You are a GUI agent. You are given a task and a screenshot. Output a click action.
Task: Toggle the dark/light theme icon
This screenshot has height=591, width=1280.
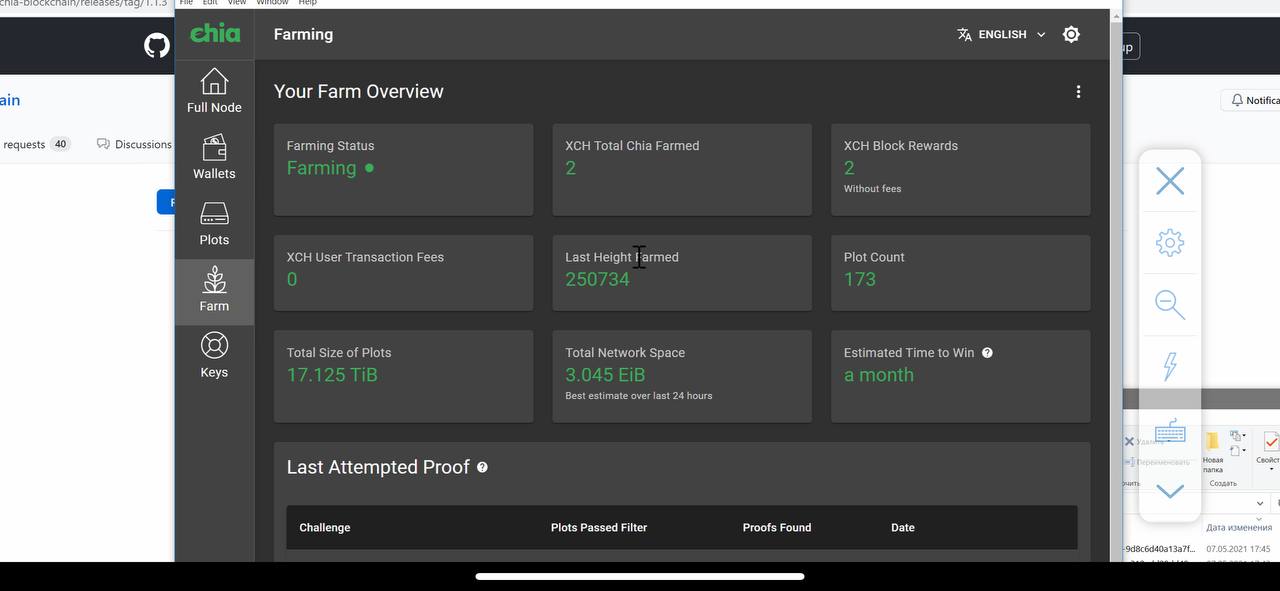[1071, 34]
